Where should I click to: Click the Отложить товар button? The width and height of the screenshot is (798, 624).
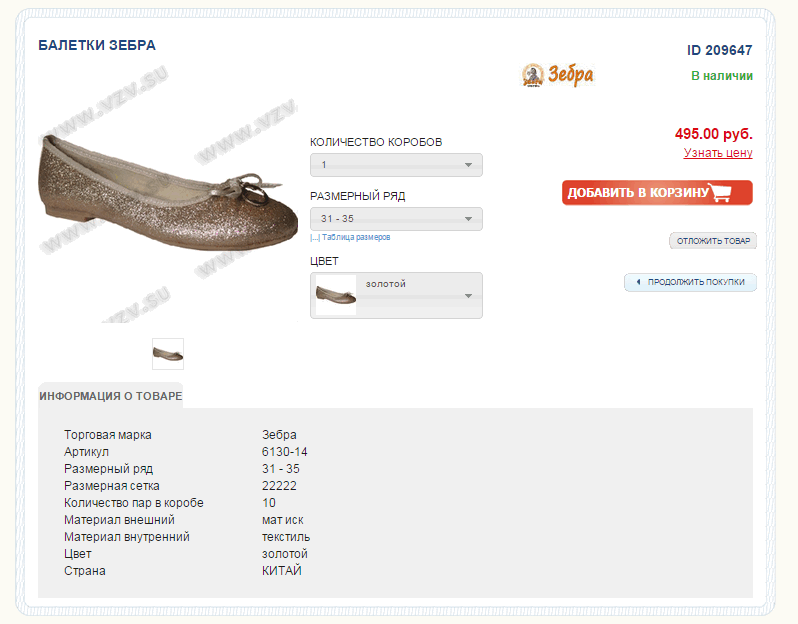(713, 241)
